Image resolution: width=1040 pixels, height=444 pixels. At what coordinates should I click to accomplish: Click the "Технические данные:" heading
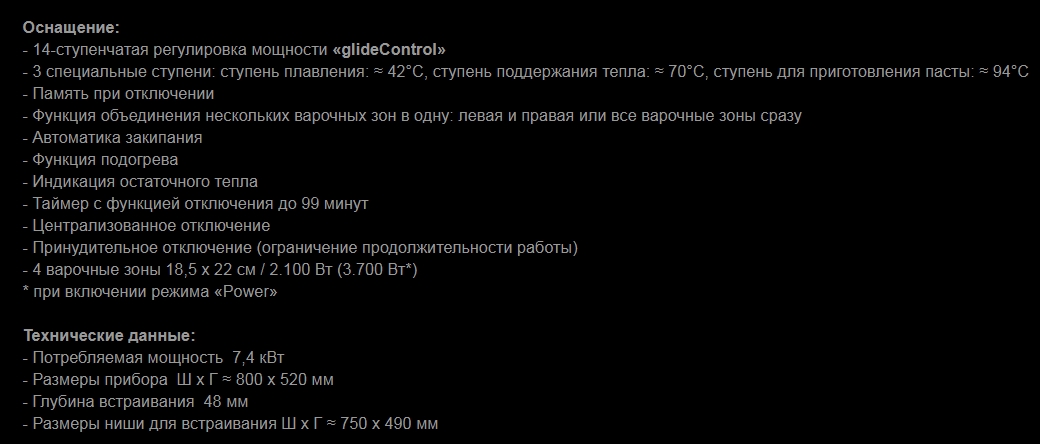click(109, 335)
